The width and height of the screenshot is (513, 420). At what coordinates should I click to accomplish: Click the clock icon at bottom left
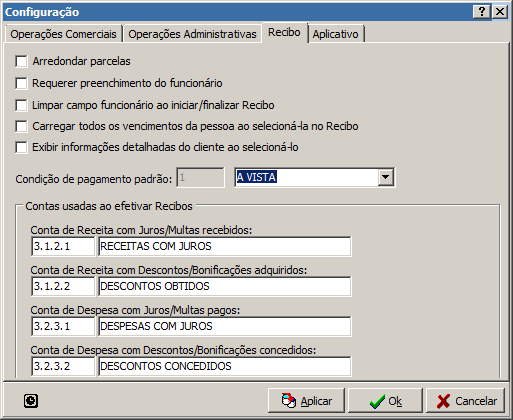(31, 400)
